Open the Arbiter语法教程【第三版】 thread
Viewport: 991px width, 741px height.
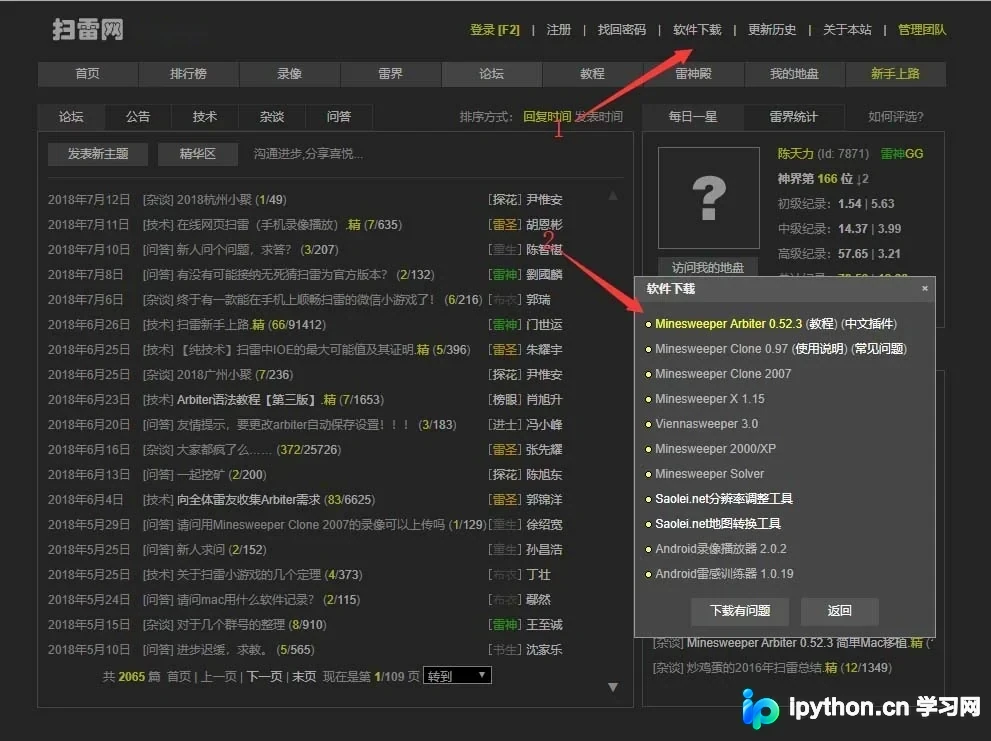click(246, 400)
